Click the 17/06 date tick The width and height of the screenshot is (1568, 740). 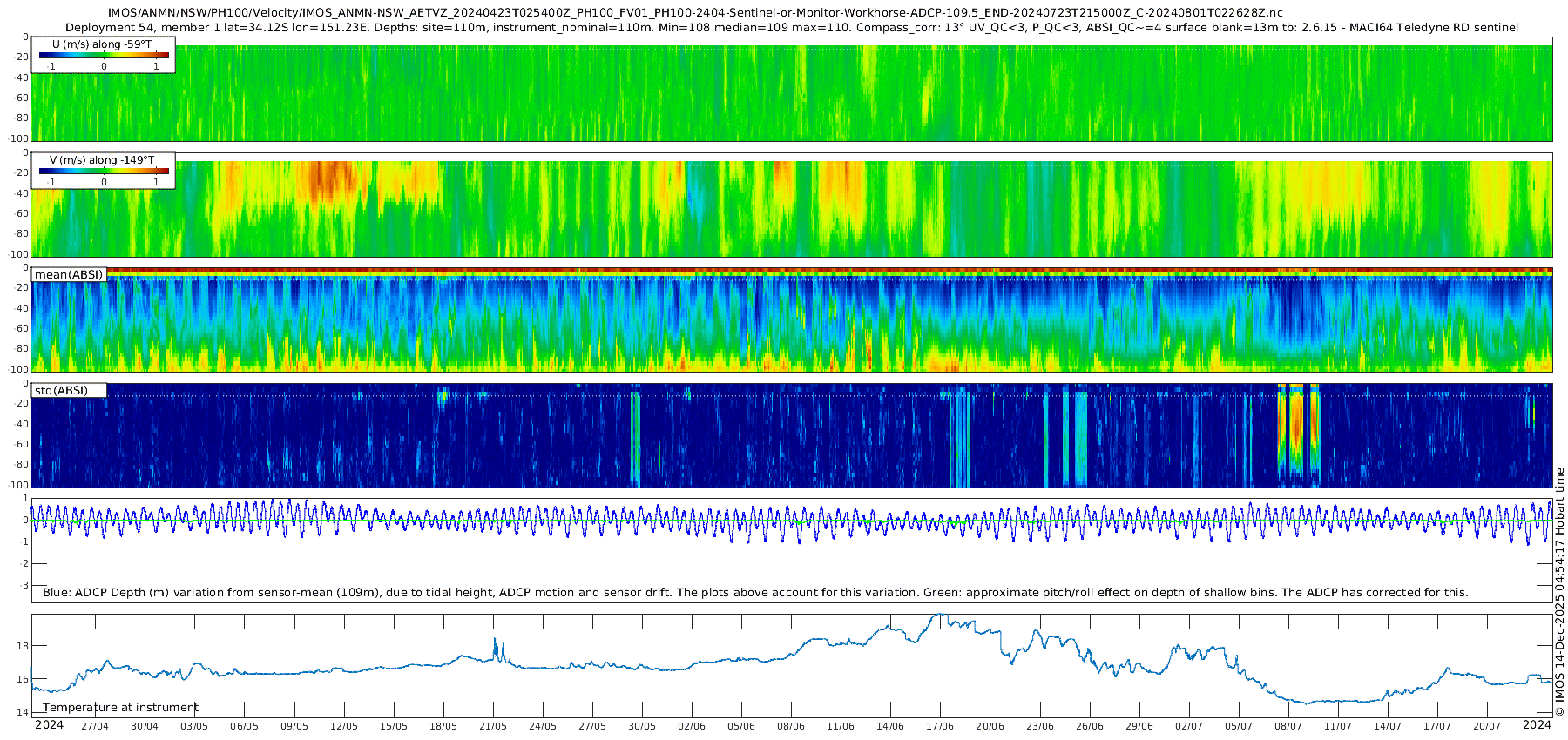(x=940, y=726)
